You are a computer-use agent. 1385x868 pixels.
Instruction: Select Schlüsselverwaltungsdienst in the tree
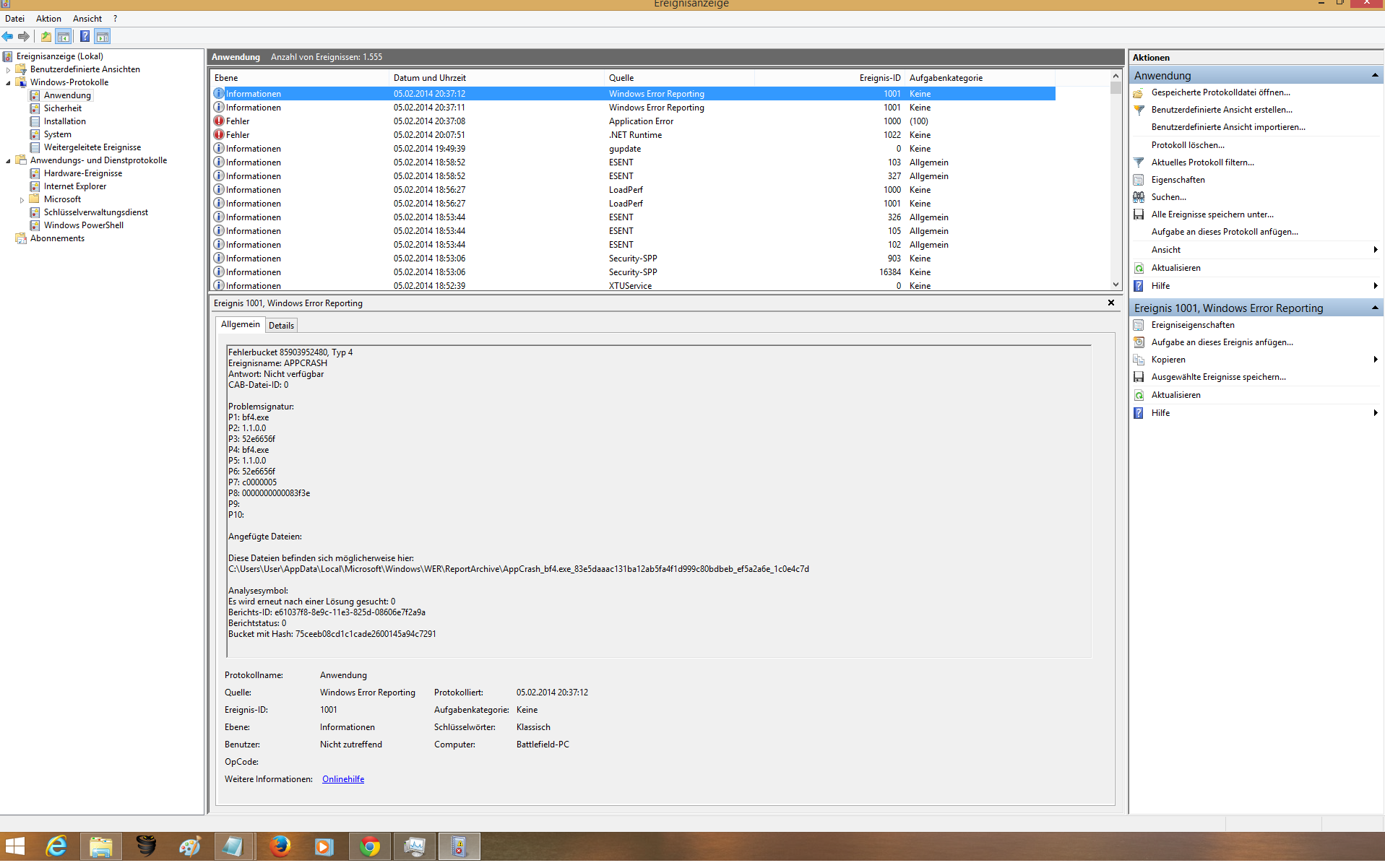click(95, 212)
